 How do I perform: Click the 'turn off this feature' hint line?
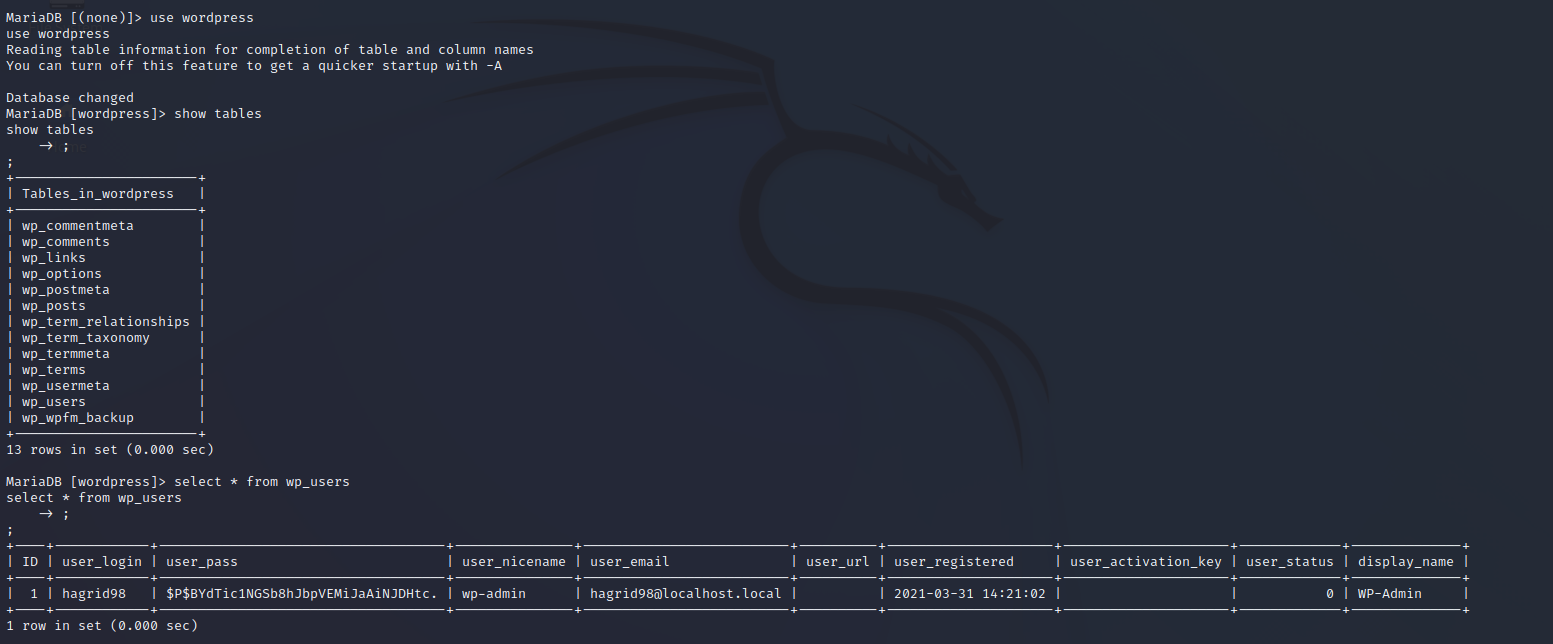pyautogui.click(x=254, y=66)
